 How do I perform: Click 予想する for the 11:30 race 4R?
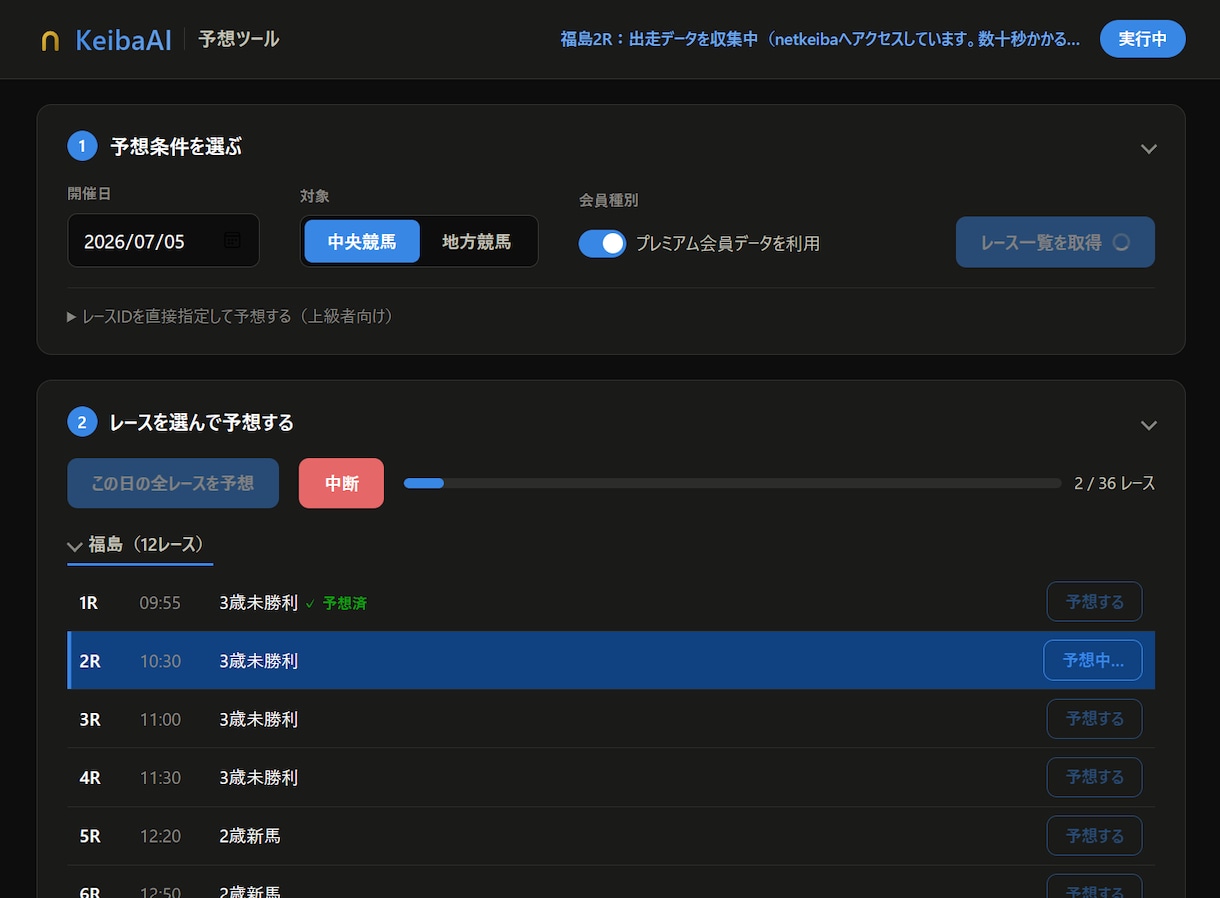coord(1094,777)
